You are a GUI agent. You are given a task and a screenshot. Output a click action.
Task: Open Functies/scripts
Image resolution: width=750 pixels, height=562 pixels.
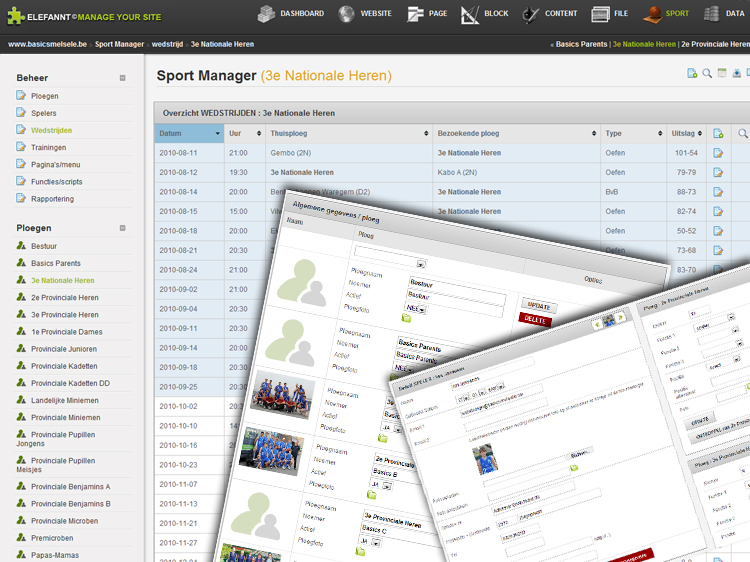click(x=56, y=182)
